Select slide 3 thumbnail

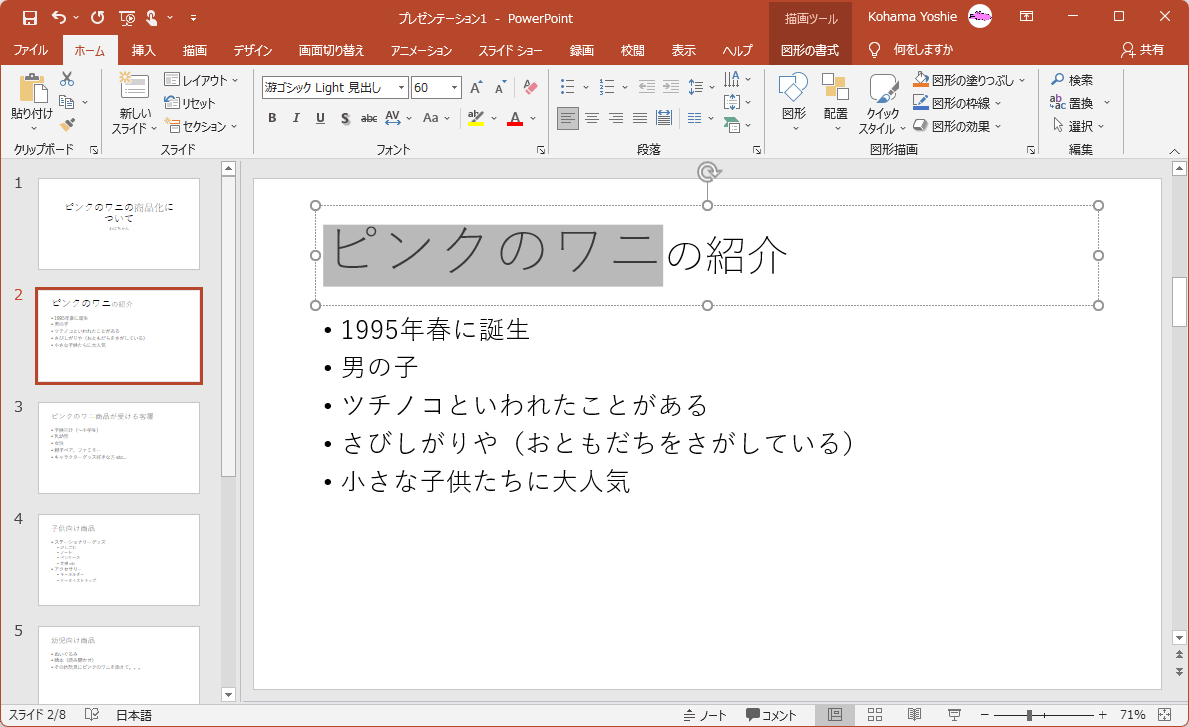119,447
